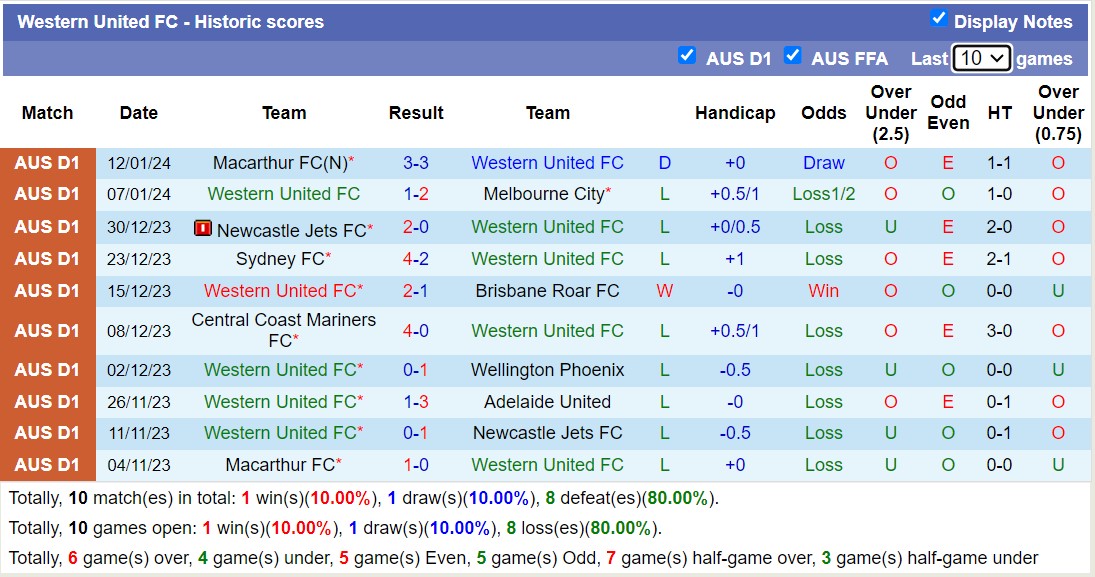This screenshot has width=1095, height=577.
Task: Click the Handicap column header
Action: point(736,113)
